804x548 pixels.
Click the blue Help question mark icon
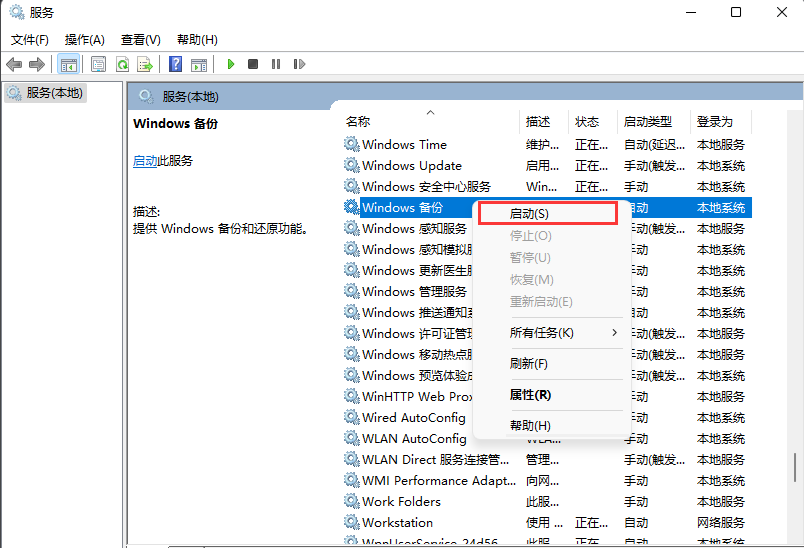pos(175,64)
